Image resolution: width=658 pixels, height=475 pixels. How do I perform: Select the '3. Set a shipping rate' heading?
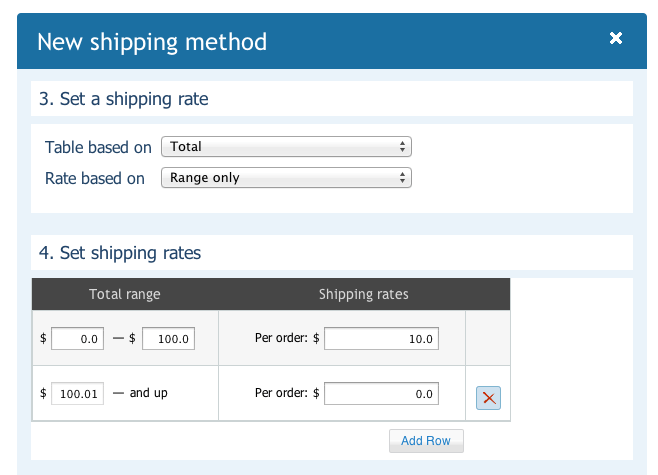pyautogui.click(x=123, y=99)
